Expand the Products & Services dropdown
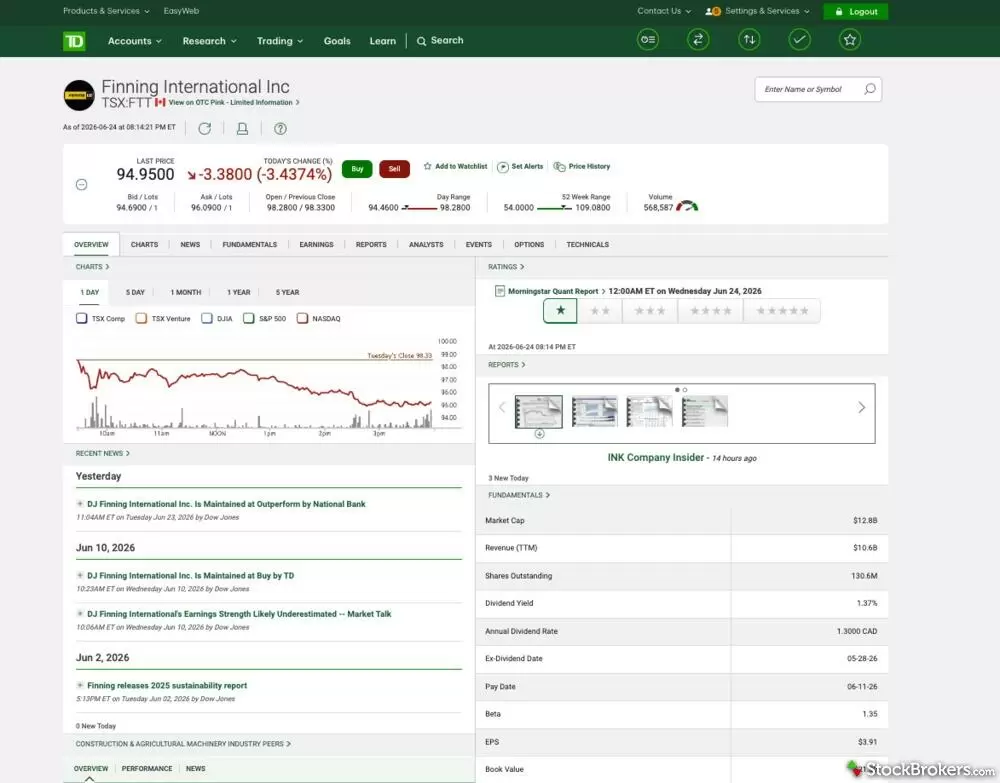The height and width of the screenshot is (783, 1000). click(x=106, y=11)
